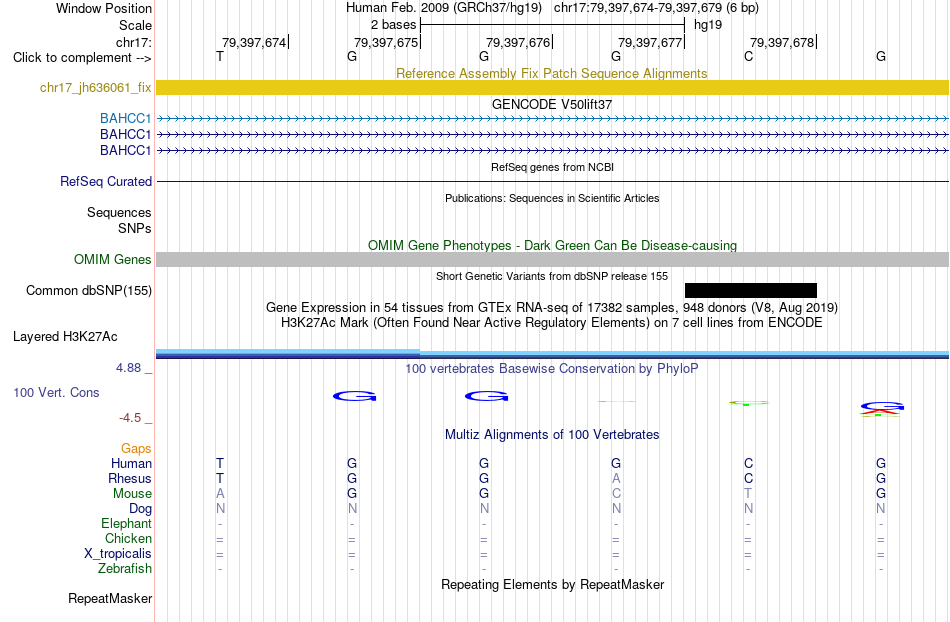Open Common dbSNP(155) track label

pyautogui.click(x=89, y=291)
